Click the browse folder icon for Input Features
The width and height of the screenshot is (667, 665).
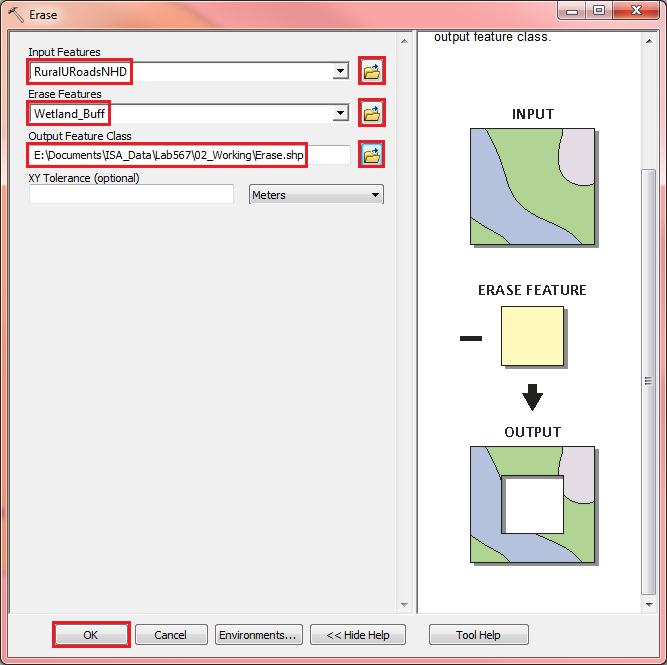[x=372, y=72]
